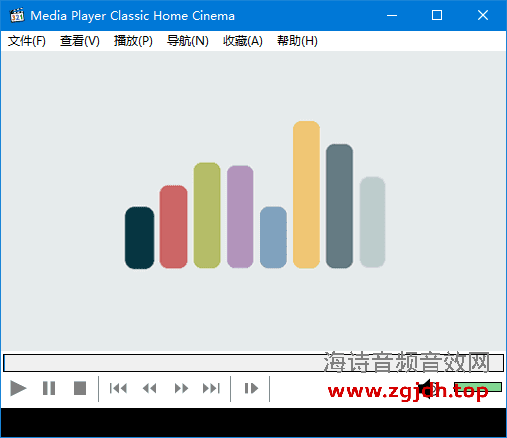Viewport: 507px width, 438px height.
Task: Open the 收藏(A) menu
Action: click(x=243, y=41)
